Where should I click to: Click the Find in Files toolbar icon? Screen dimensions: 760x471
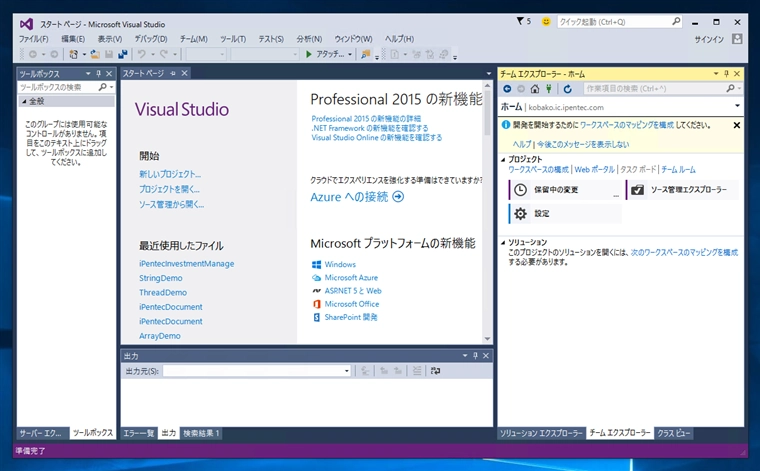[x=365, y=54]
